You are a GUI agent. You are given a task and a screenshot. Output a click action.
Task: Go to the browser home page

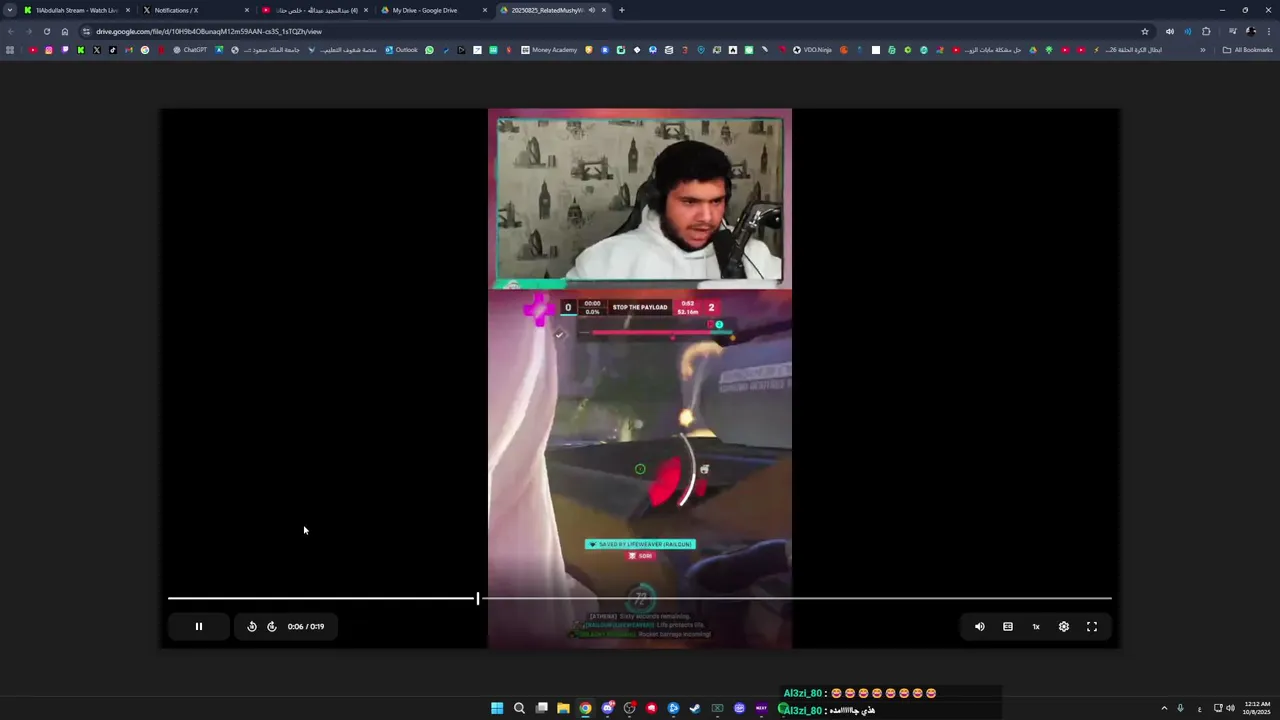65,31
